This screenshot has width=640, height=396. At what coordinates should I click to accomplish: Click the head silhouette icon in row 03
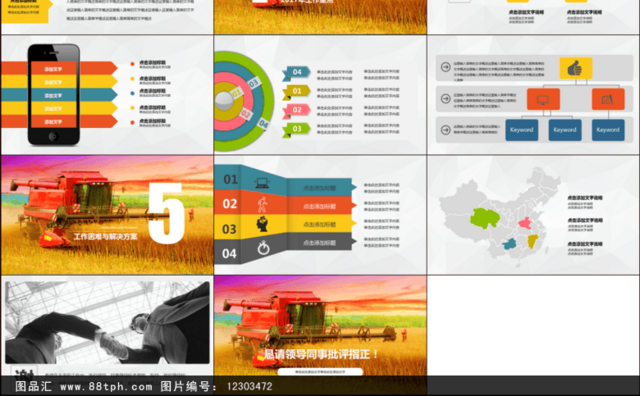[262, 224]
